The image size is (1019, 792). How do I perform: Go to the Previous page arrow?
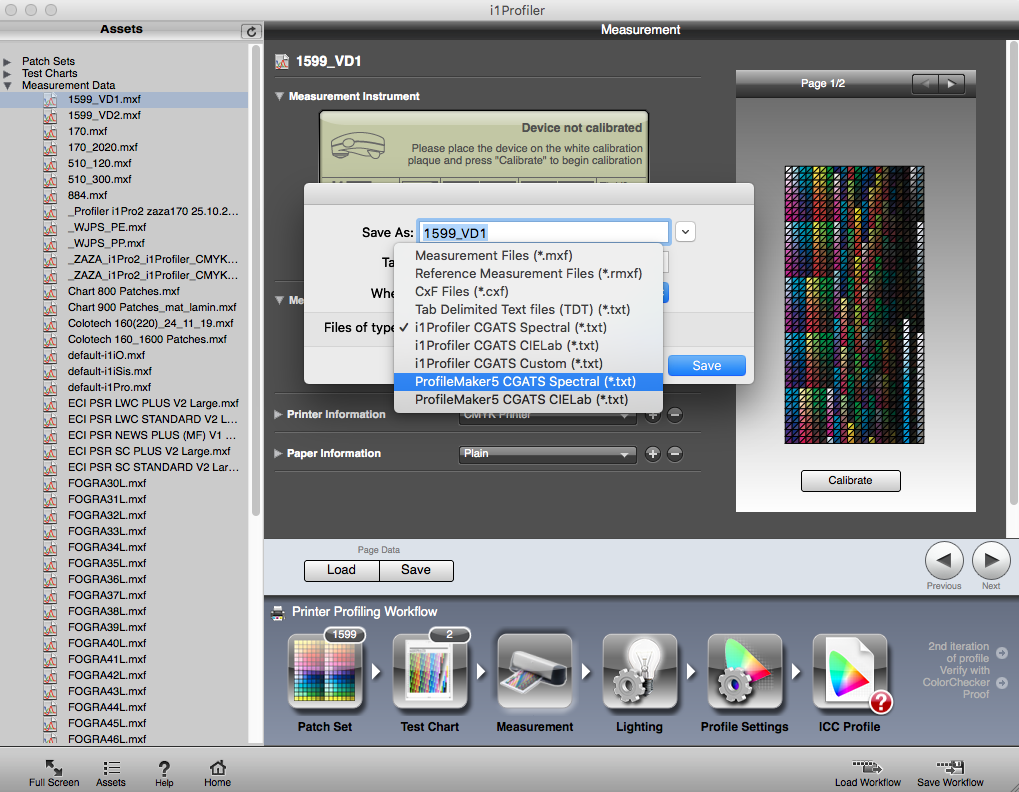pyautogui.click(x=944, y=560)
